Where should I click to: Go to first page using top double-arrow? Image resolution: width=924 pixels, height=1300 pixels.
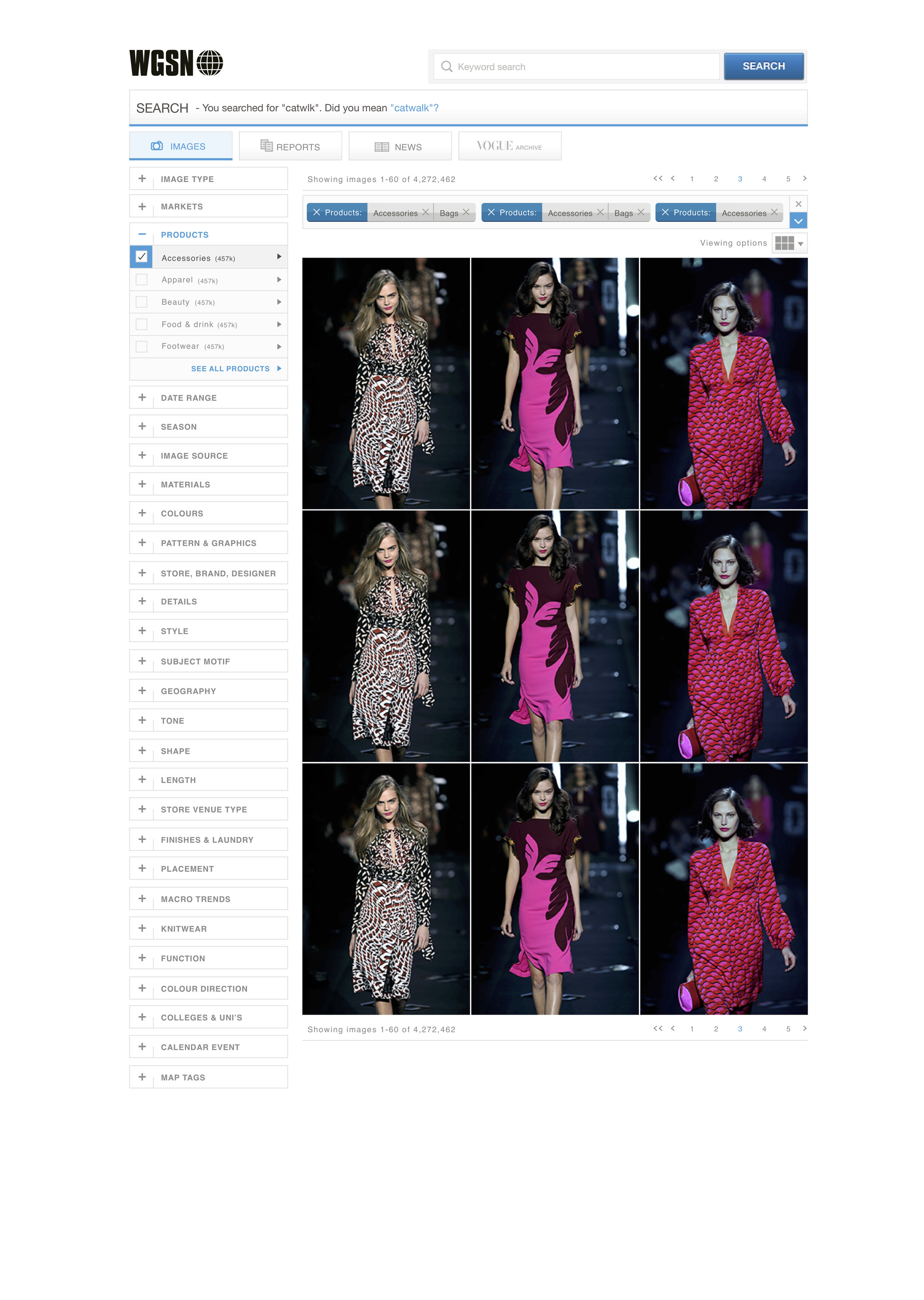pyautogui.click(x=658, y=178)
